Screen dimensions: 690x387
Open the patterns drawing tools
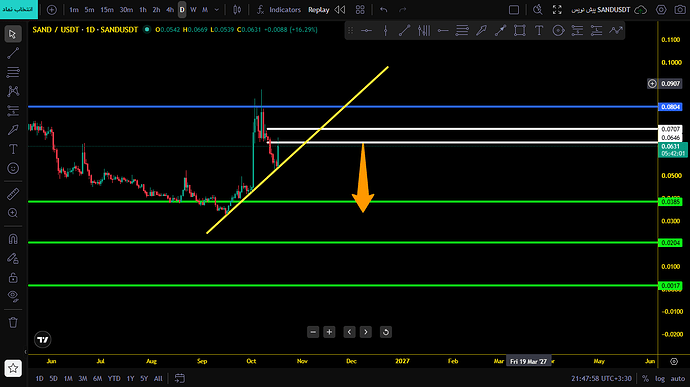[x=13, y=91]
